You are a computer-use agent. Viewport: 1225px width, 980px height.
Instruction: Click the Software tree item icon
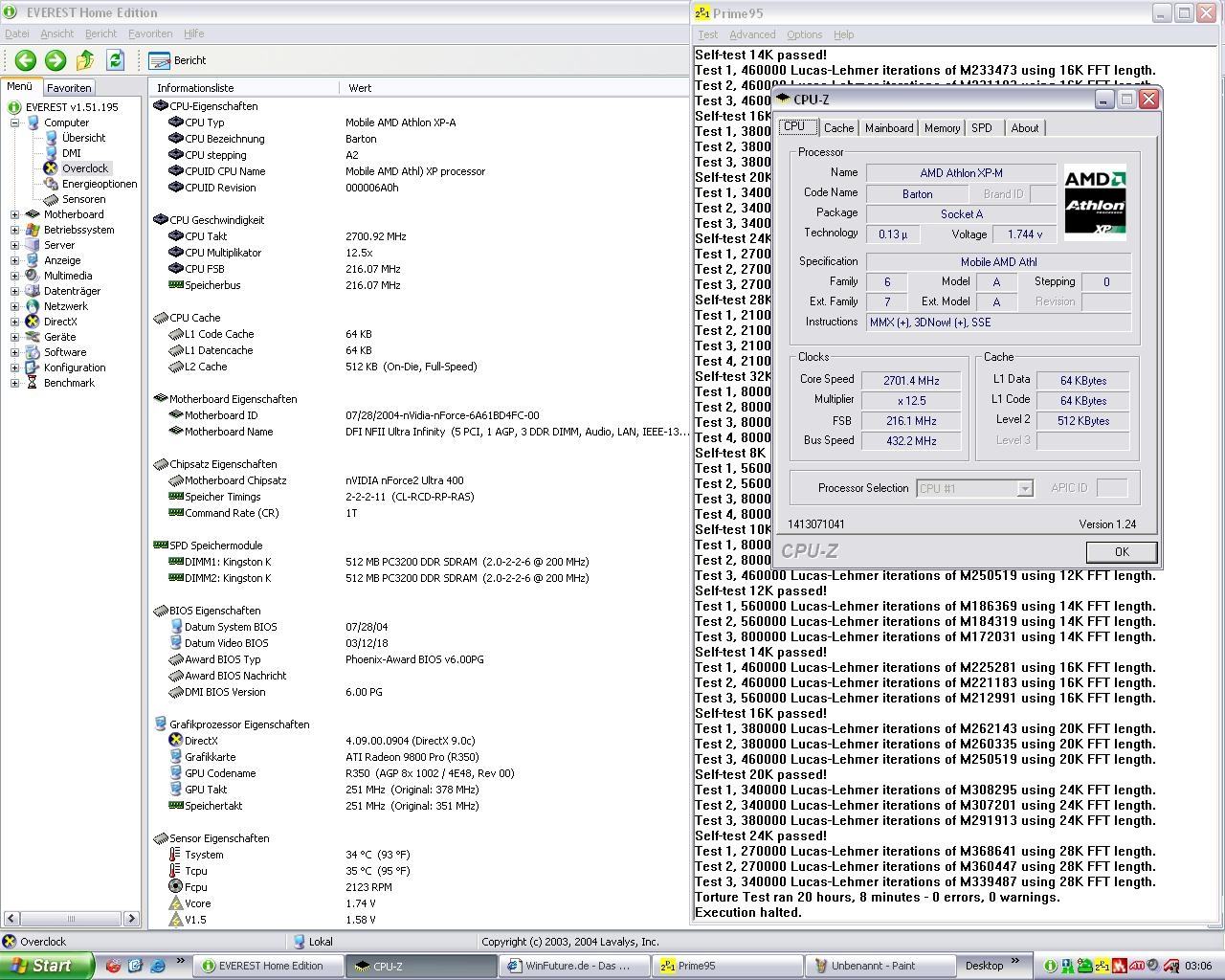coord(33,352)
